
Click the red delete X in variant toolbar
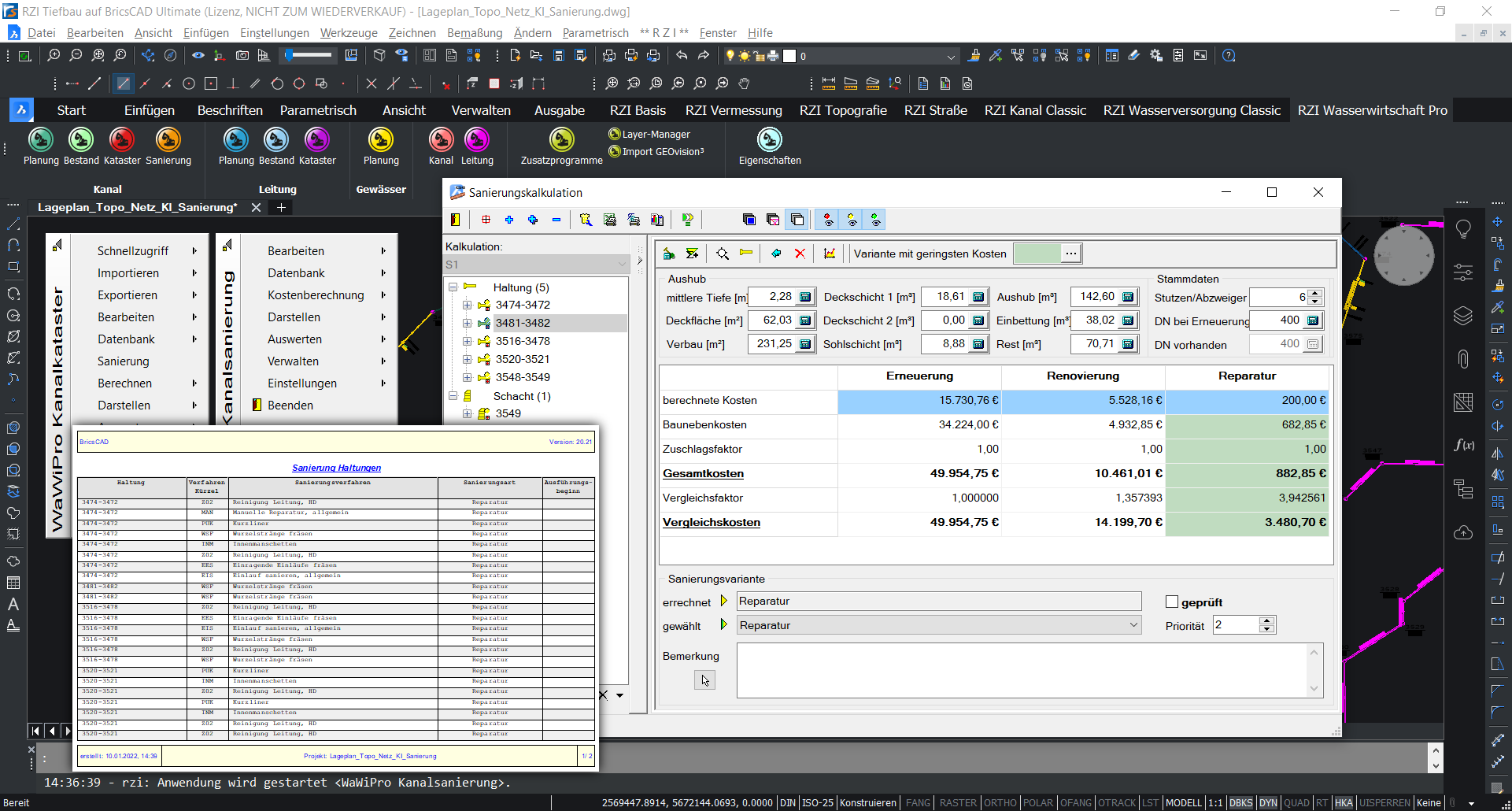(800, 254)
